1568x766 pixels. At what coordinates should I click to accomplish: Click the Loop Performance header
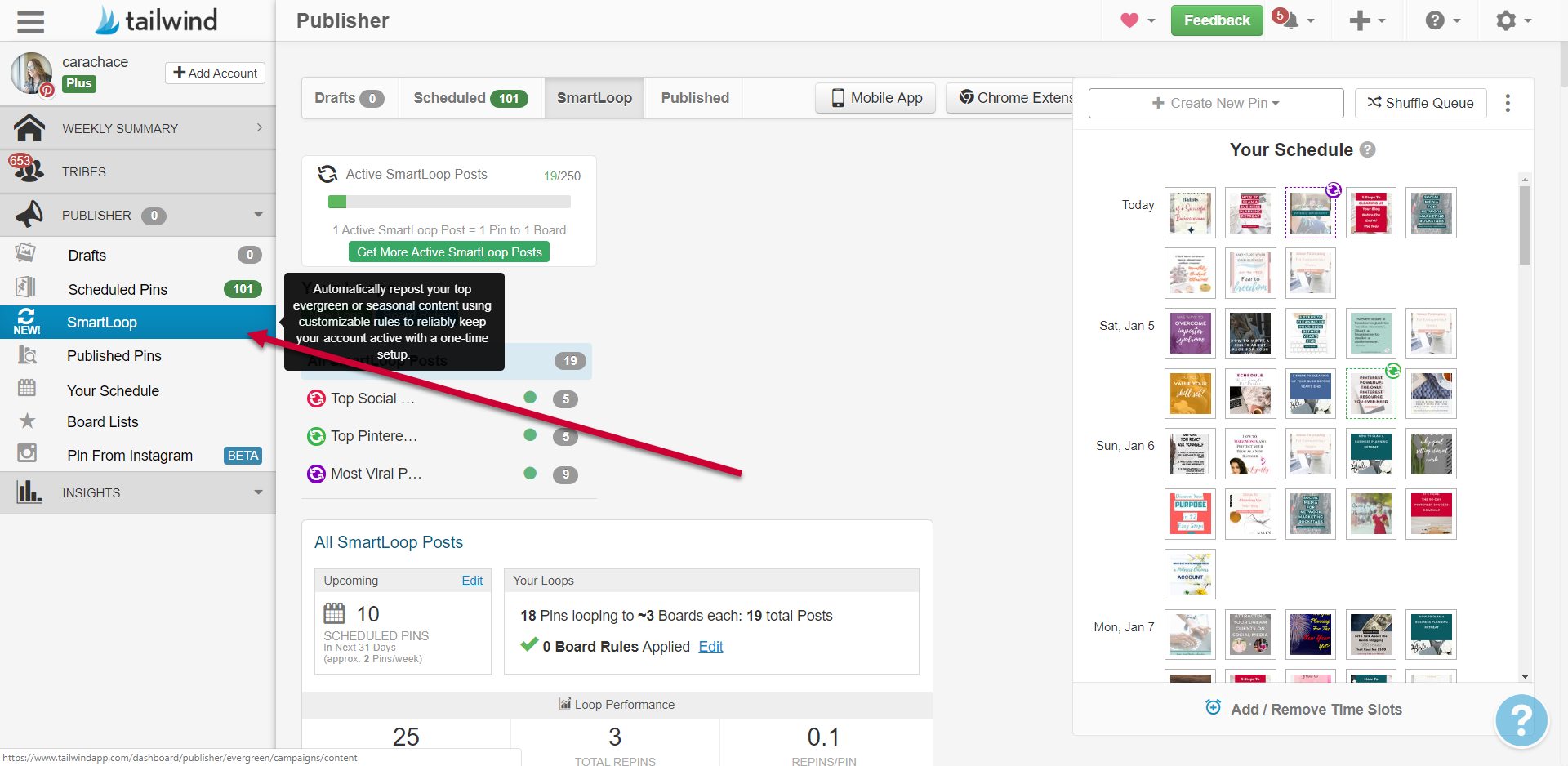617,705
